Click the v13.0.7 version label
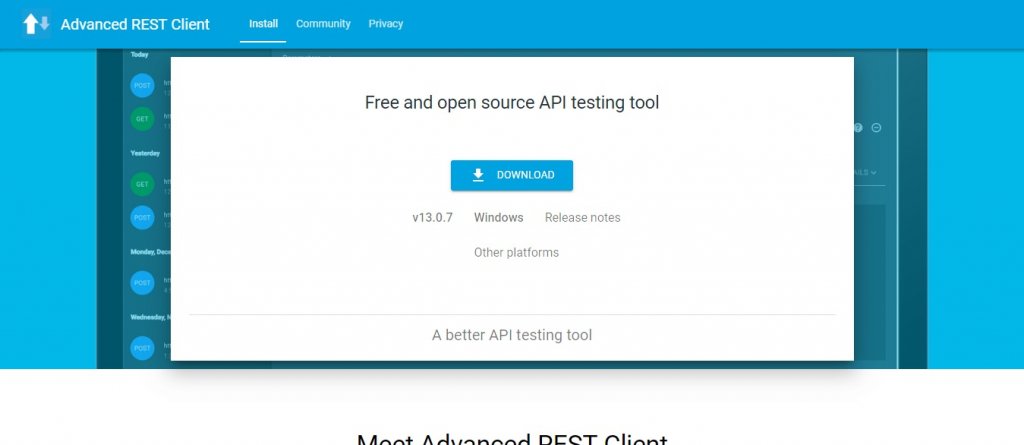Viewport: 1024px width, 445px height. coord(432,218)
